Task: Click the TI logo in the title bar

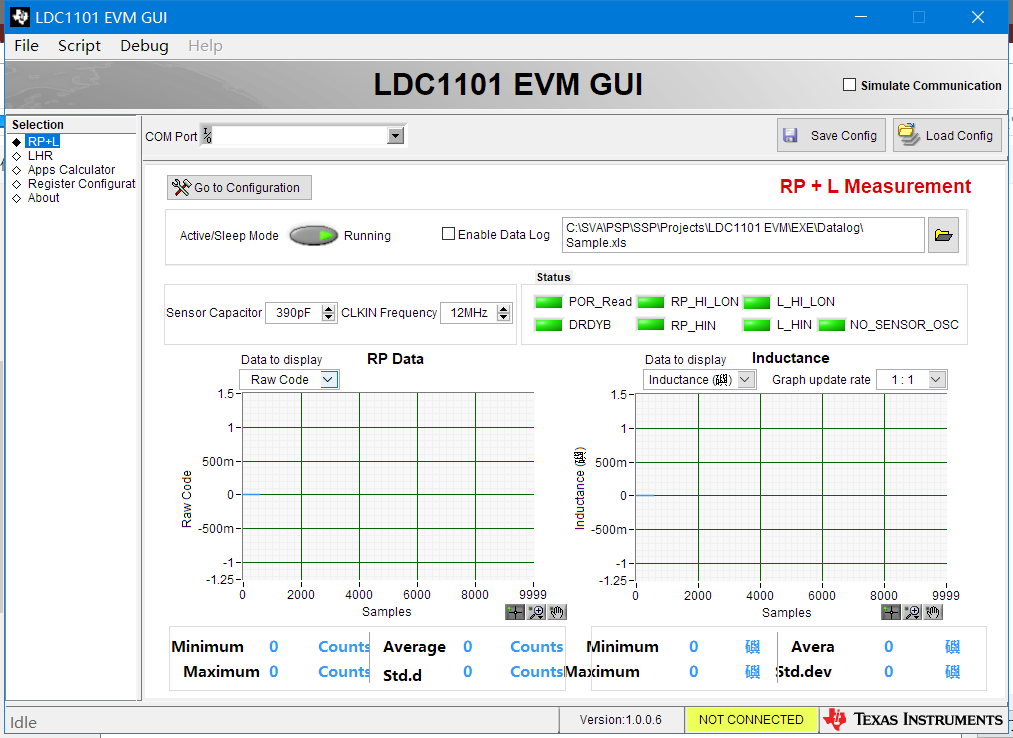Action: [19, 17]
